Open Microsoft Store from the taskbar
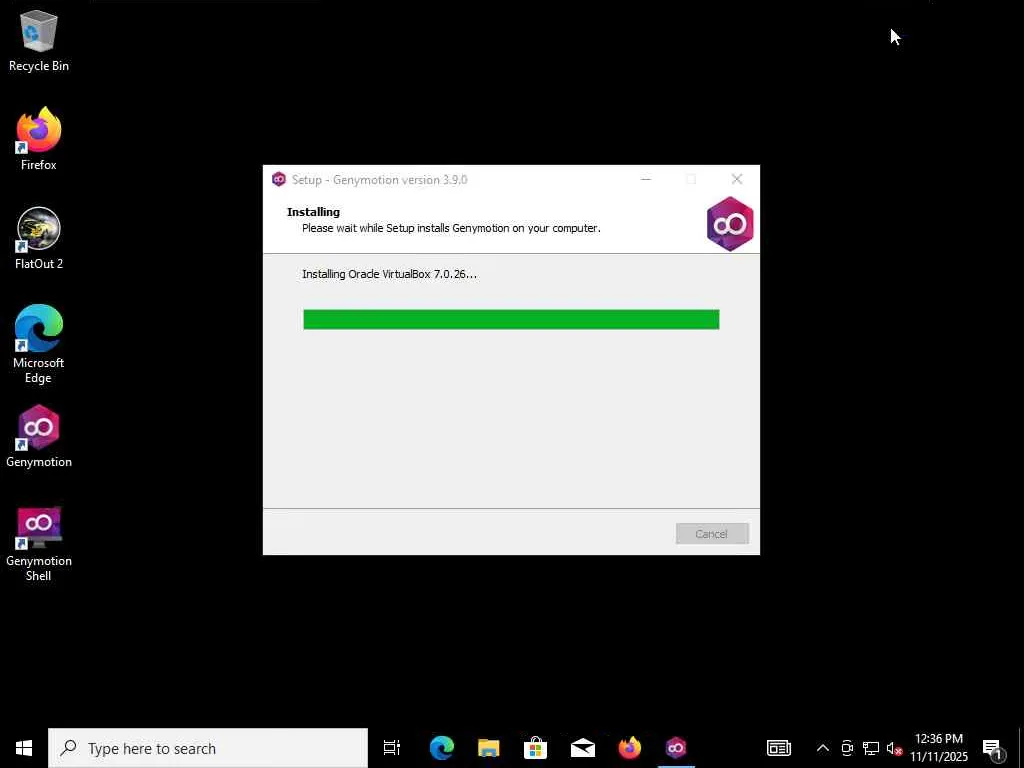 coord(536,748)
